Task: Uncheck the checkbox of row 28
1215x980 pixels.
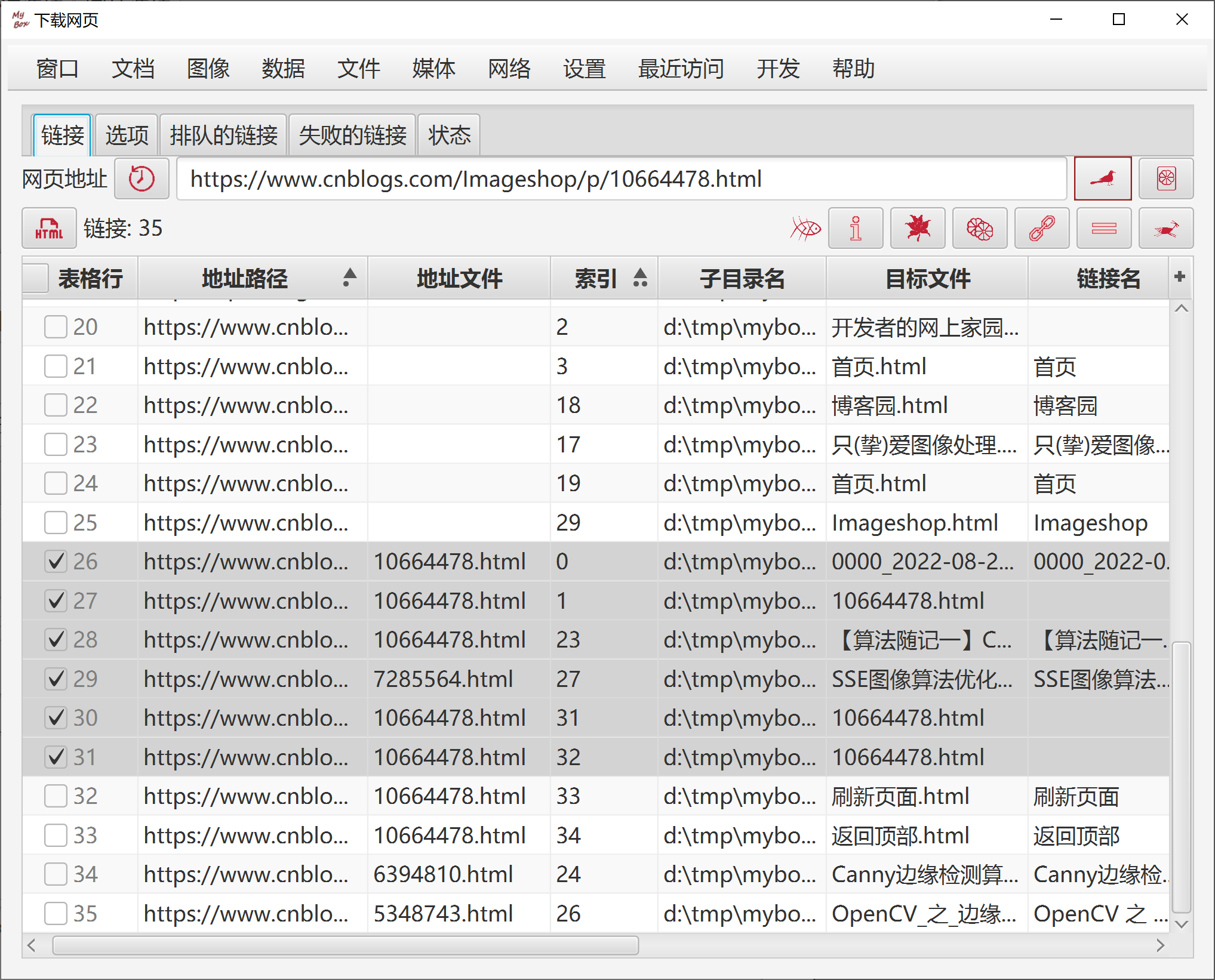Action: [x=56, y=640]
